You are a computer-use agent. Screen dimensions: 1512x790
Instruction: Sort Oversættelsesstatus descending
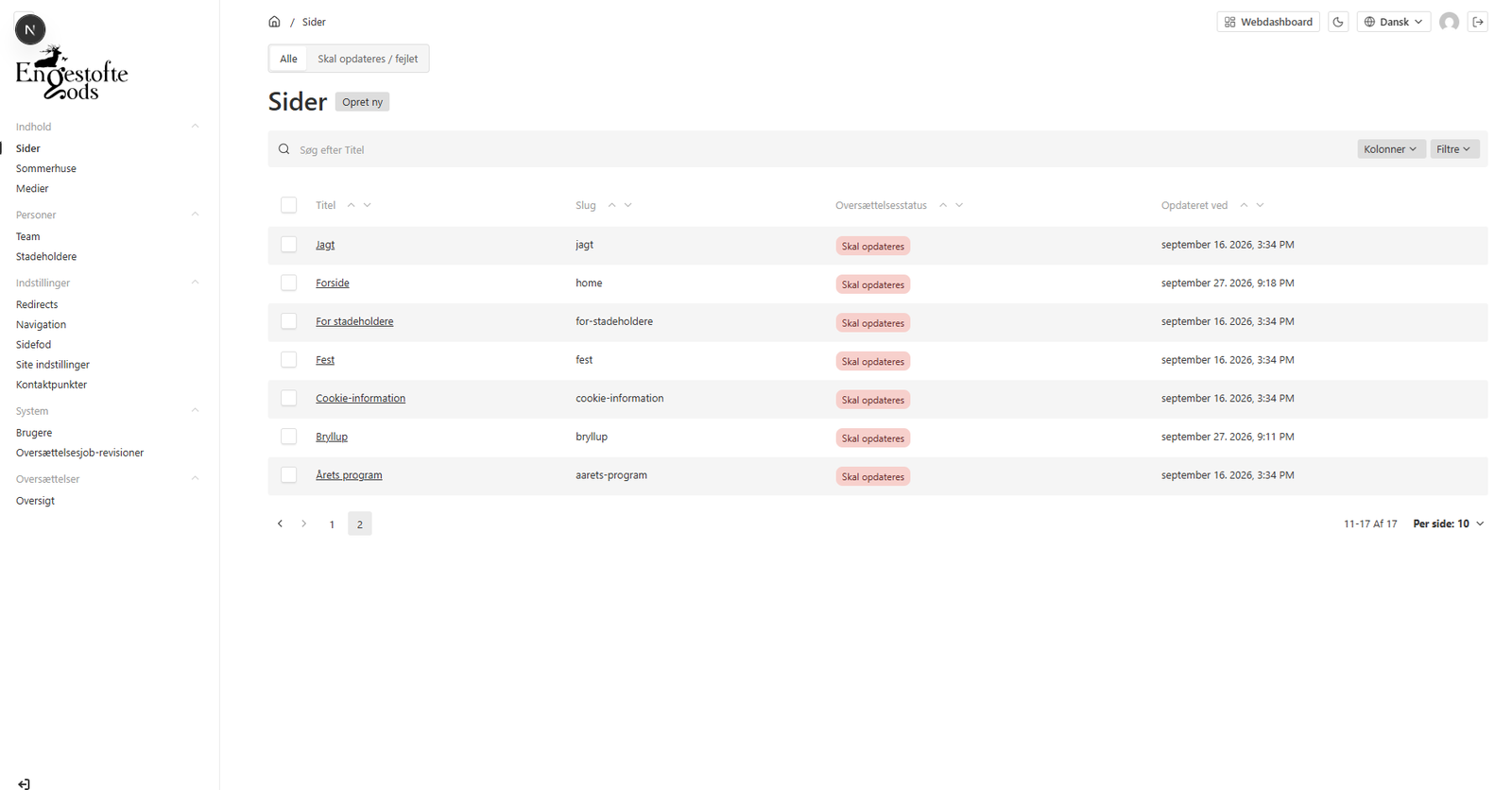[959, 205]
